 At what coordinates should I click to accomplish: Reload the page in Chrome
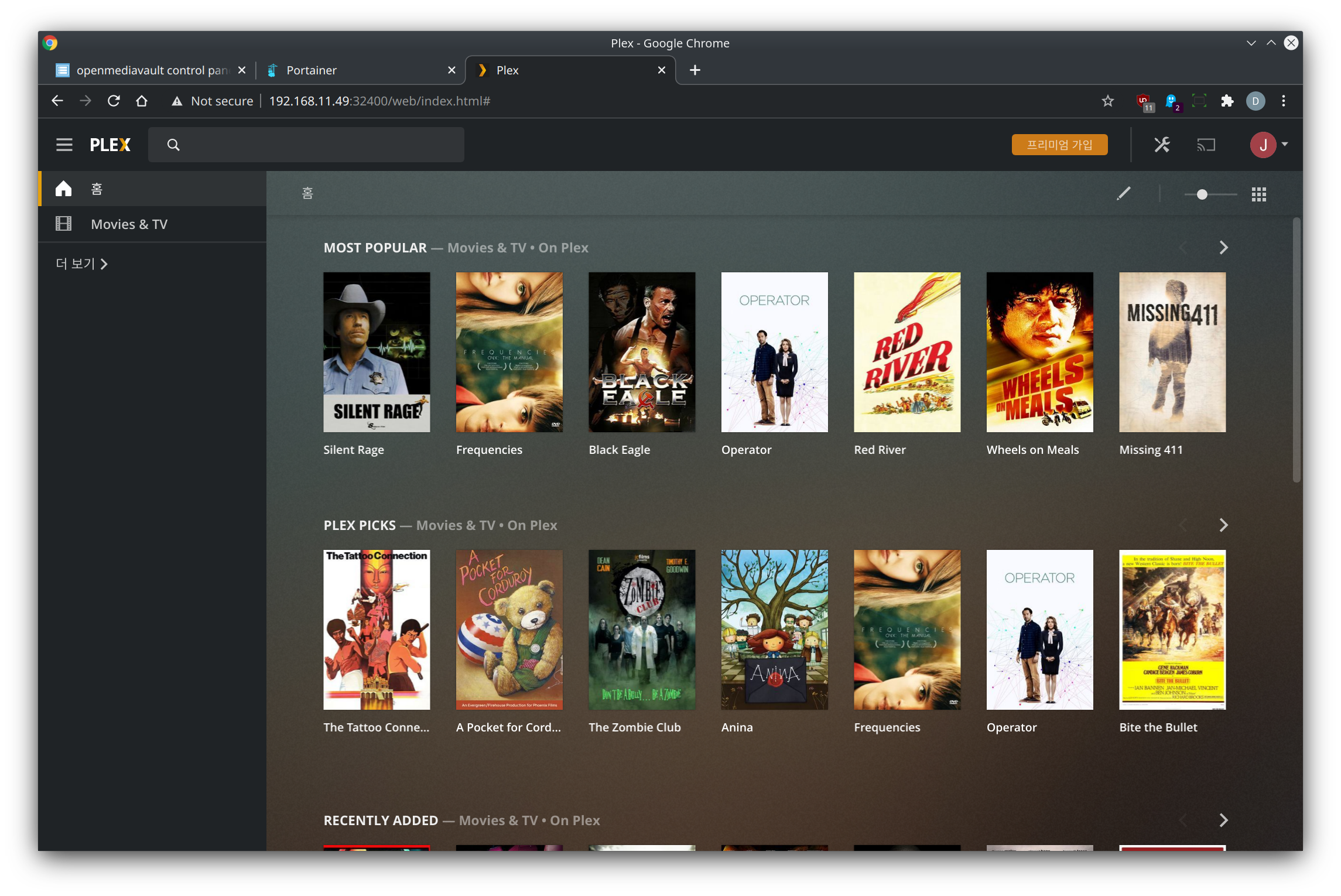pyautogui.click(x=114, y=101)
